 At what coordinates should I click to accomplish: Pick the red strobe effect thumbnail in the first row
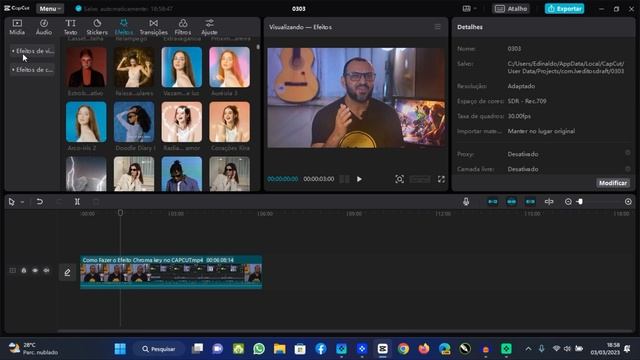[86, 67]
